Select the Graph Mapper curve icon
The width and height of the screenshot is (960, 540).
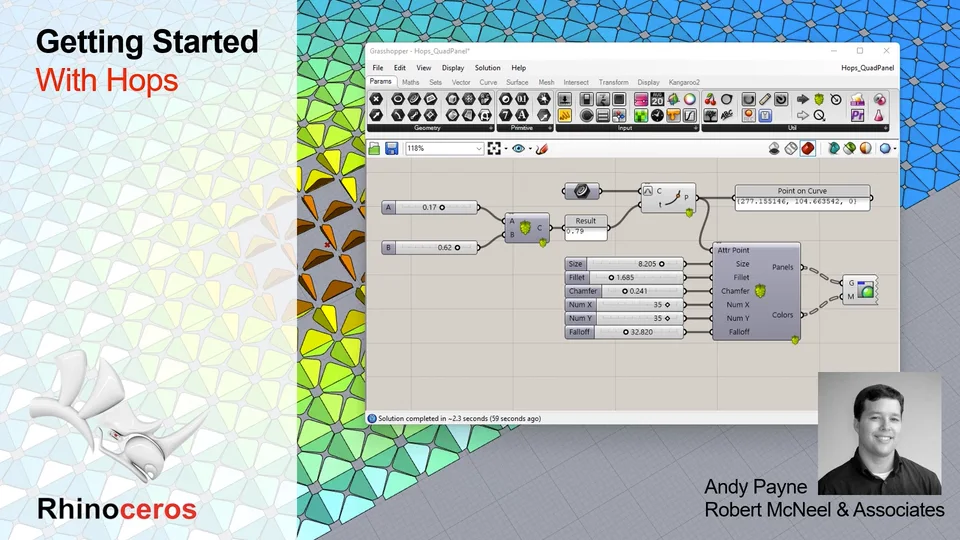[689, 115]
